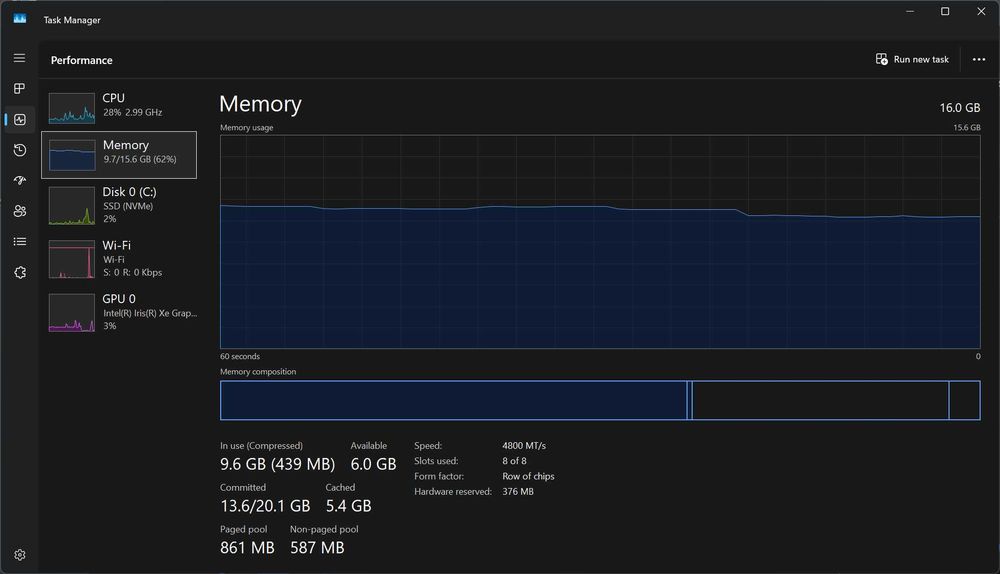
Task: Click the Run new task icon
Action: pos(881,59)
